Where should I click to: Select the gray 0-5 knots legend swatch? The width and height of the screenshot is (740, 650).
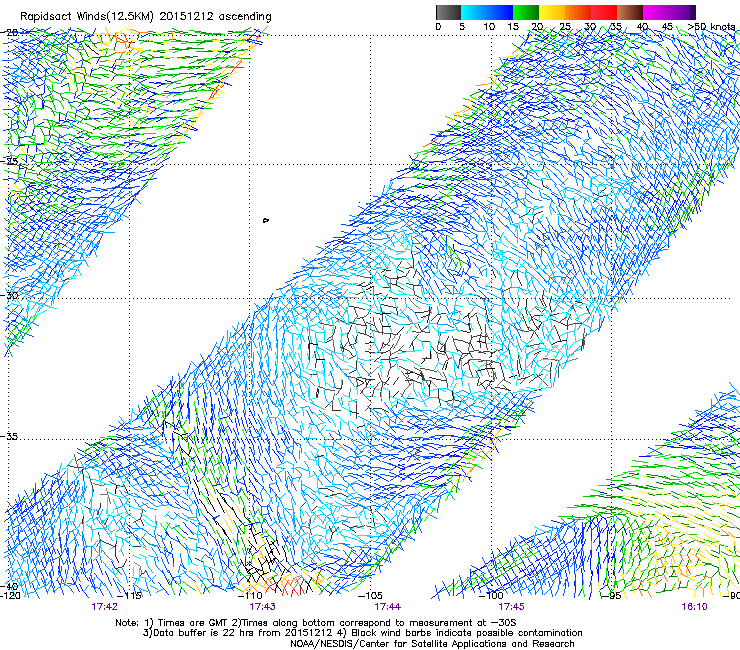[448, 12]
